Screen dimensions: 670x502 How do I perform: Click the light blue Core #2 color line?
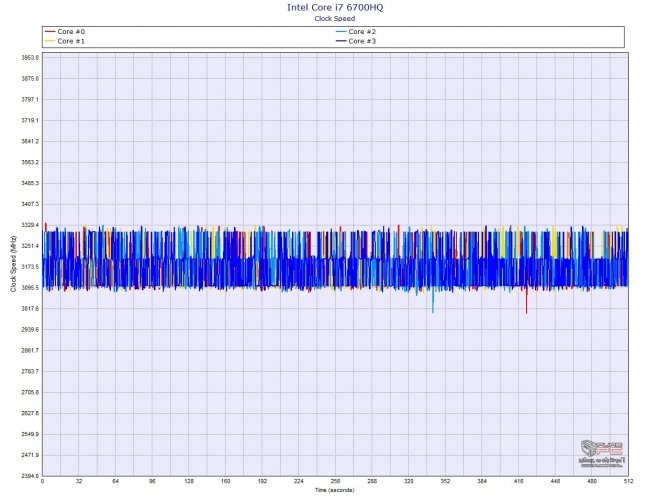click(x=341, y=32)
